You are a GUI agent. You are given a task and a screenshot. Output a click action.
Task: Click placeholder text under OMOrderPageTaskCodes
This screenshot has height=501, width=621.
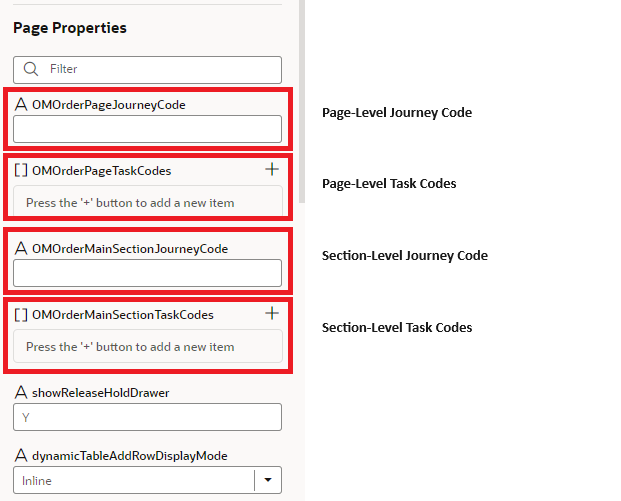pyautogui.click(x=130, y=203)
